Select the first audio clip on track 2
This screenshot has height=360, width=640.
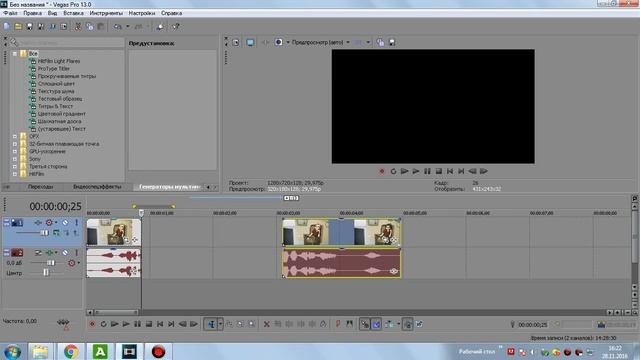click(x=113, y=263)
